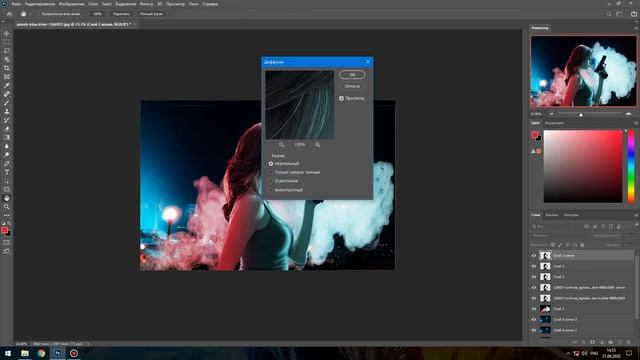Add a layer mask from Layers panel footer
Viewport: 640px width, 360px height.
pyautogui.click(x=593, y=342)
